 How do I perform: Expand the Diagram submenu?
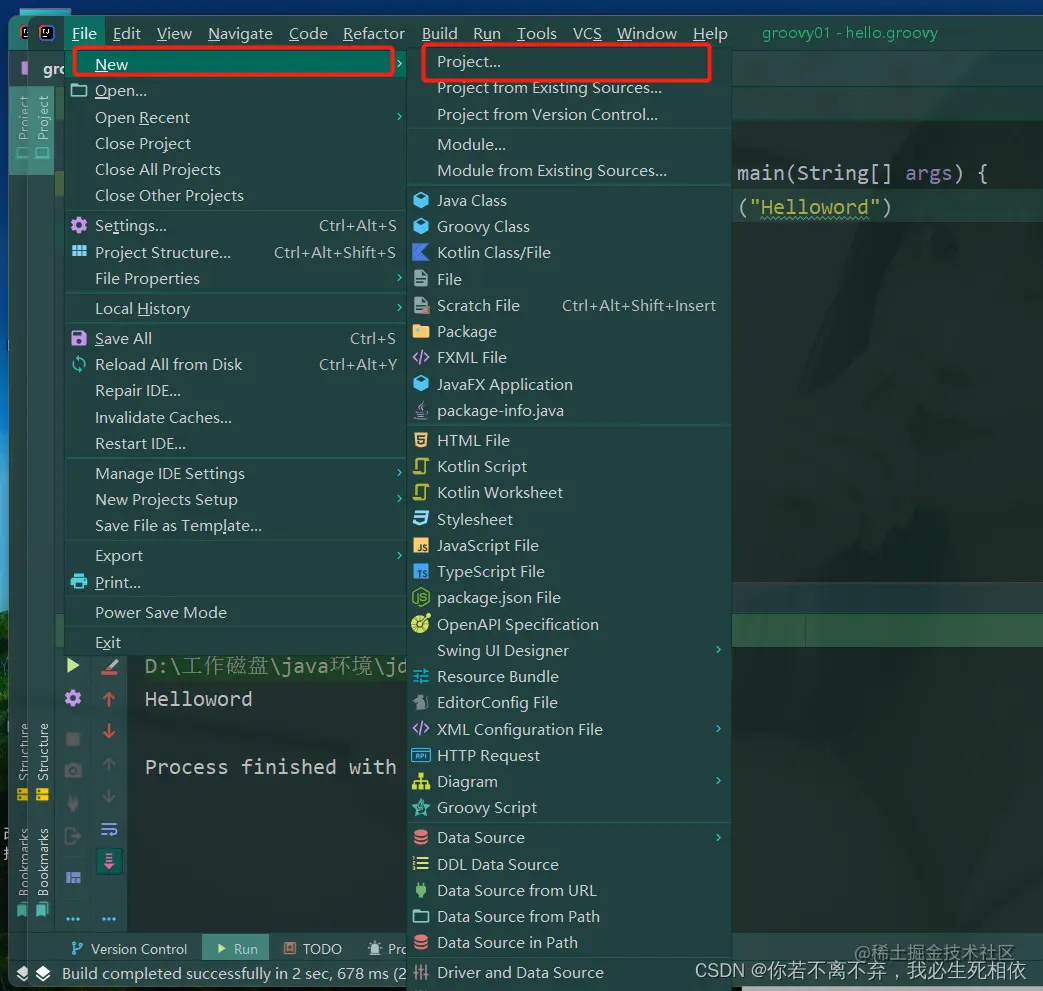(x=718, y=780)
